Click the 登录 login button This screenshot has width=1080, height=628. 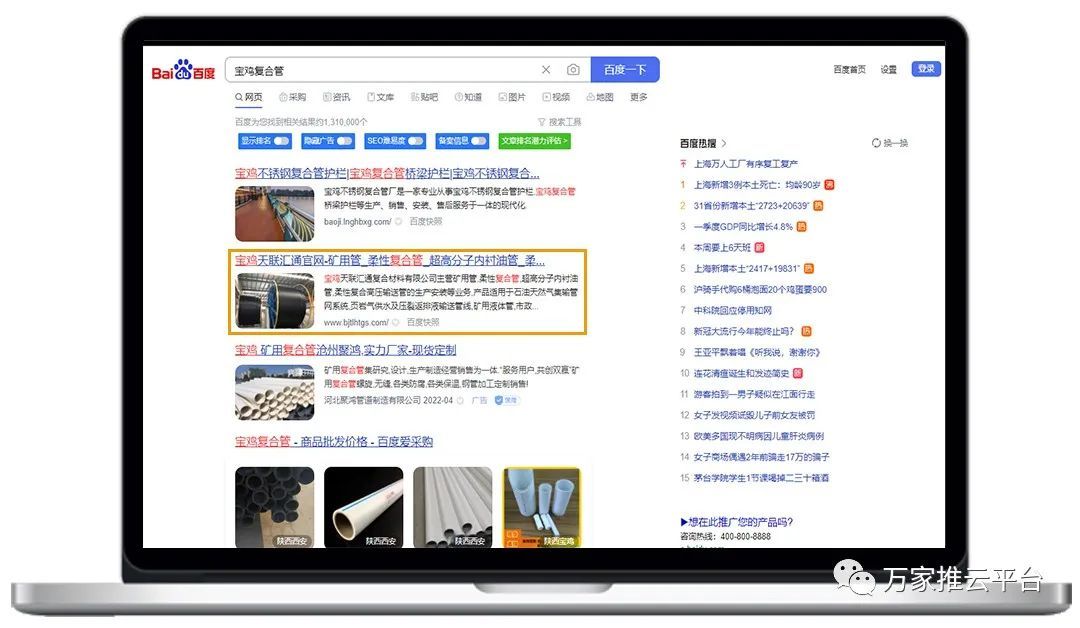(926, 69)
